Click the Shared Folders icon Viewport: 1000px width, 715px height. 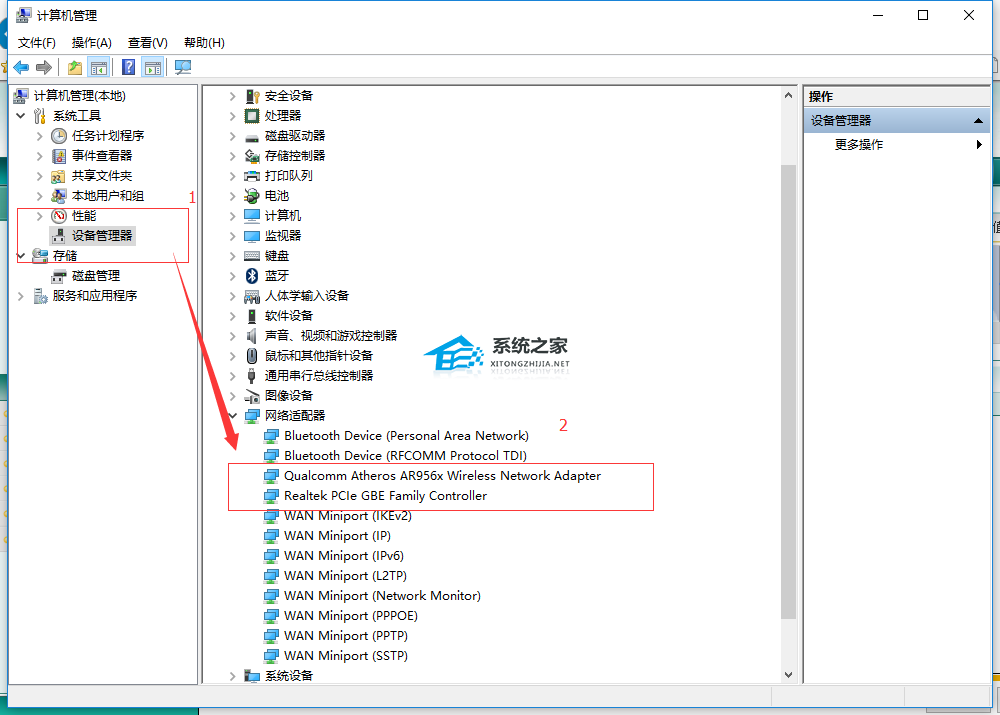click(59, 176)
